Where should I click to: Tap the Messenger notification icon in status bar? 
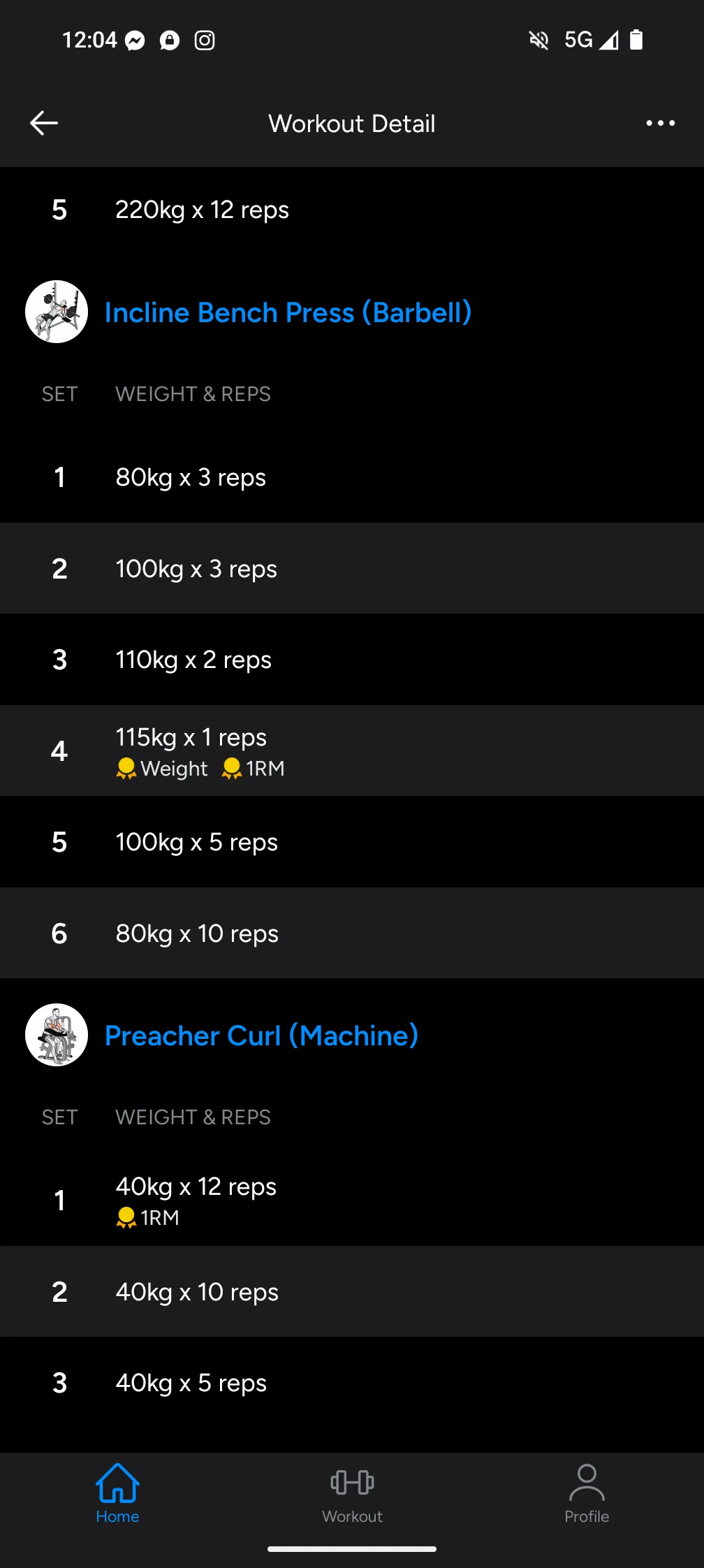coord(135,41)
